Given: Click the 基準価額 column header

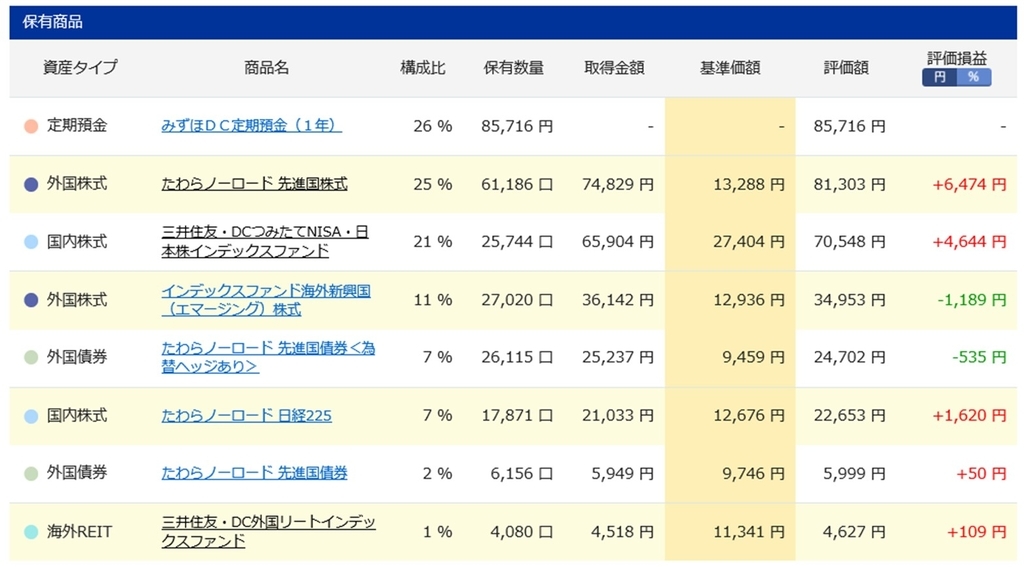Looking at the screenshot, I should (730, 67).
